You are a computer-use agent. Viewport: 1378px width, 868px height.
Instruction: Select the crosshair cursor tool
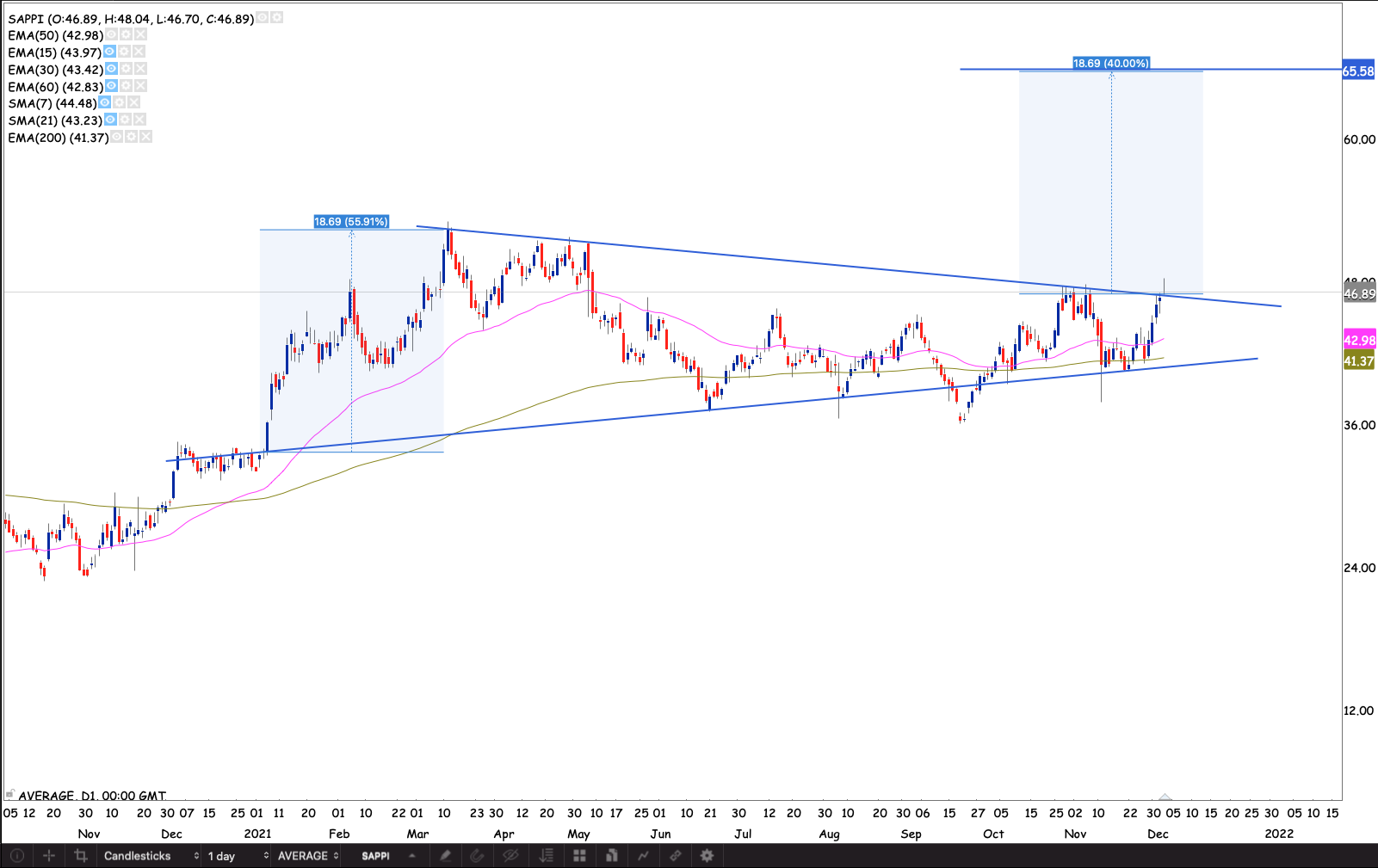point(49,856)
